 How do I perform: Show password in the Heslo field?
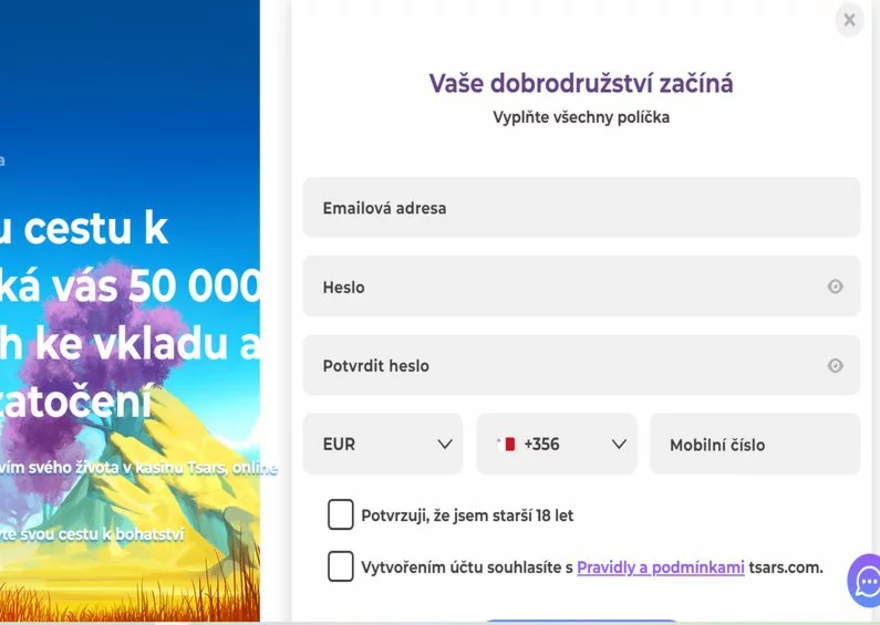(x=835, y=287)
